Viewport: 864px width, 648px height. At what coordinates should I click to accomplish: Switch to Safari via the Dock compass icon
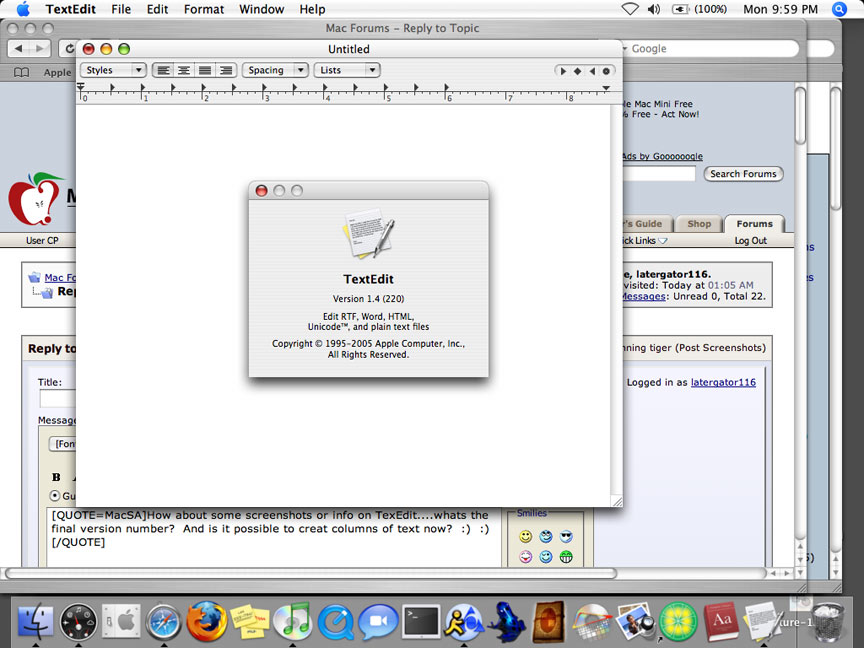coord(163,622)
